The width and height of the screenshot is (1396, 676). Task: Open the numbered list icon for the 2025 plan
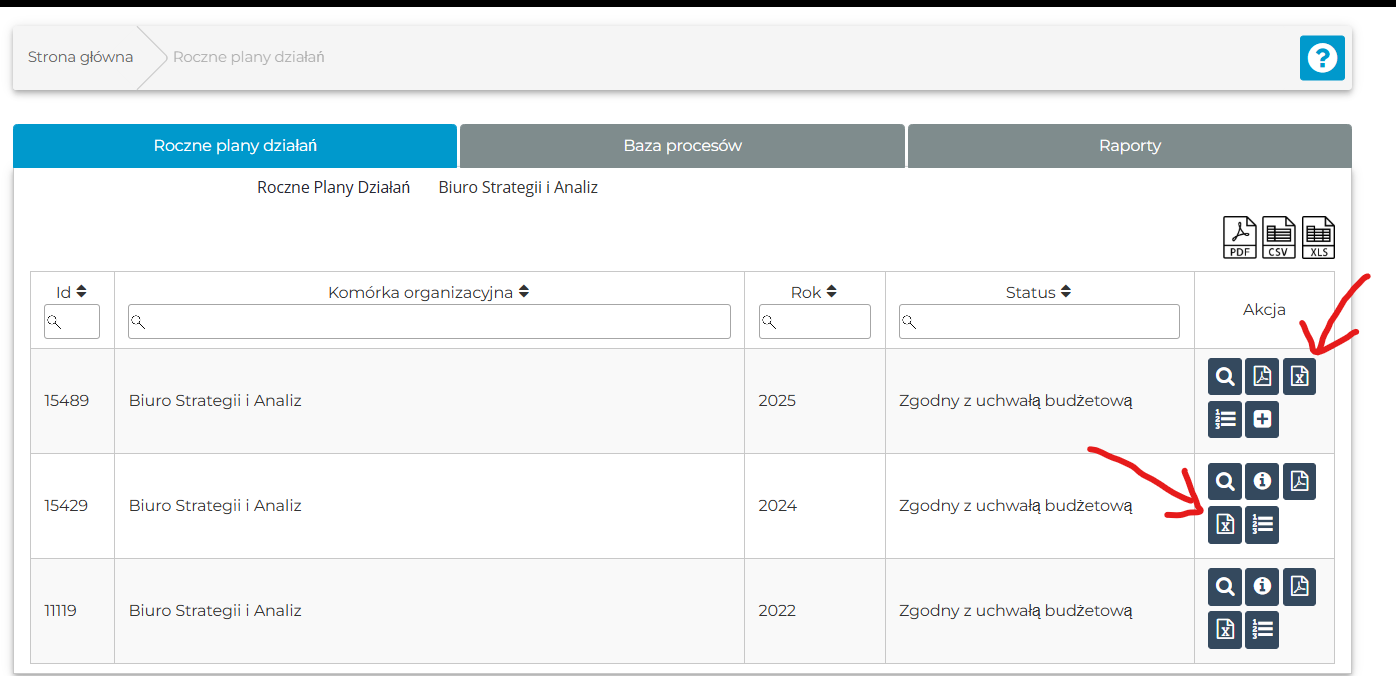tap(1225, 420)
